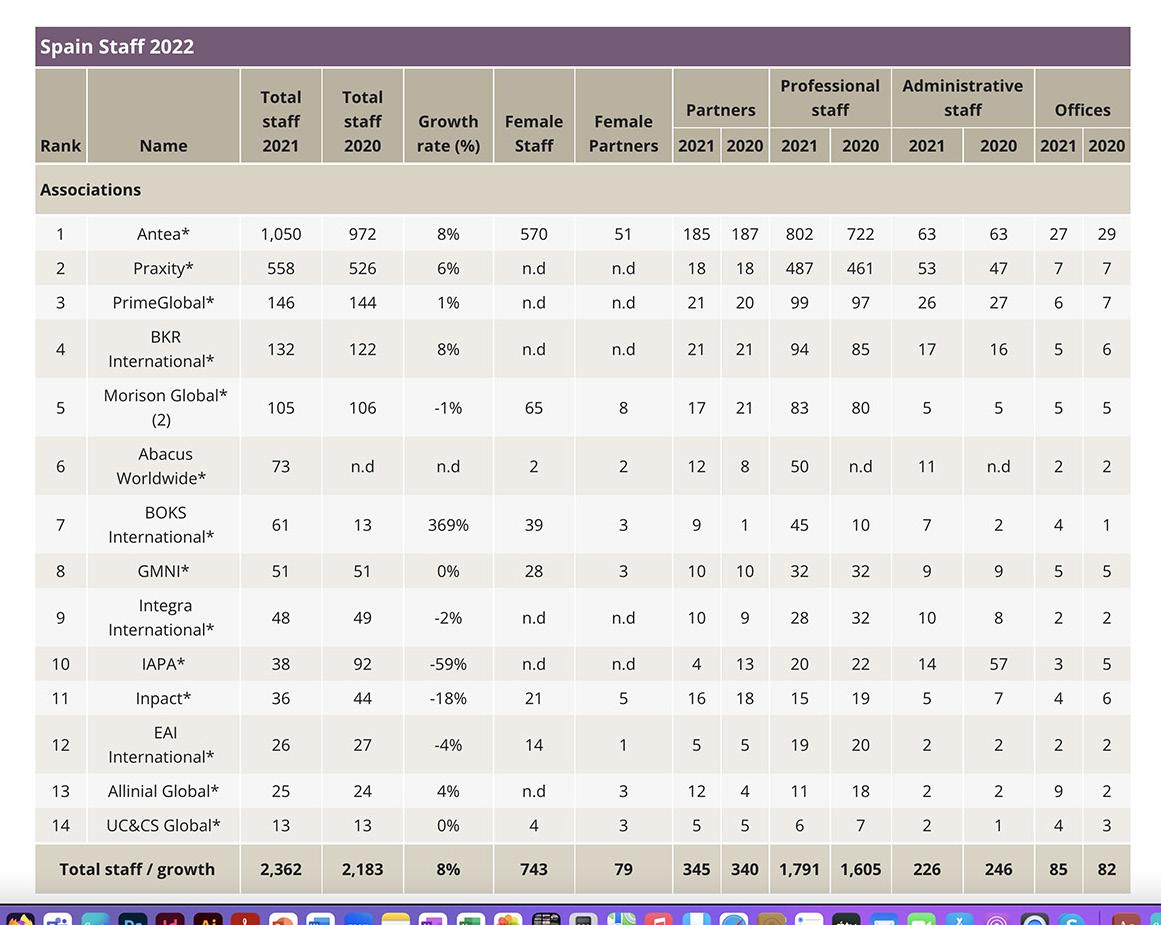
Task: Click Integra International's growth rate '-2%'
Action: pyautogui.click(x=448, y=618)
